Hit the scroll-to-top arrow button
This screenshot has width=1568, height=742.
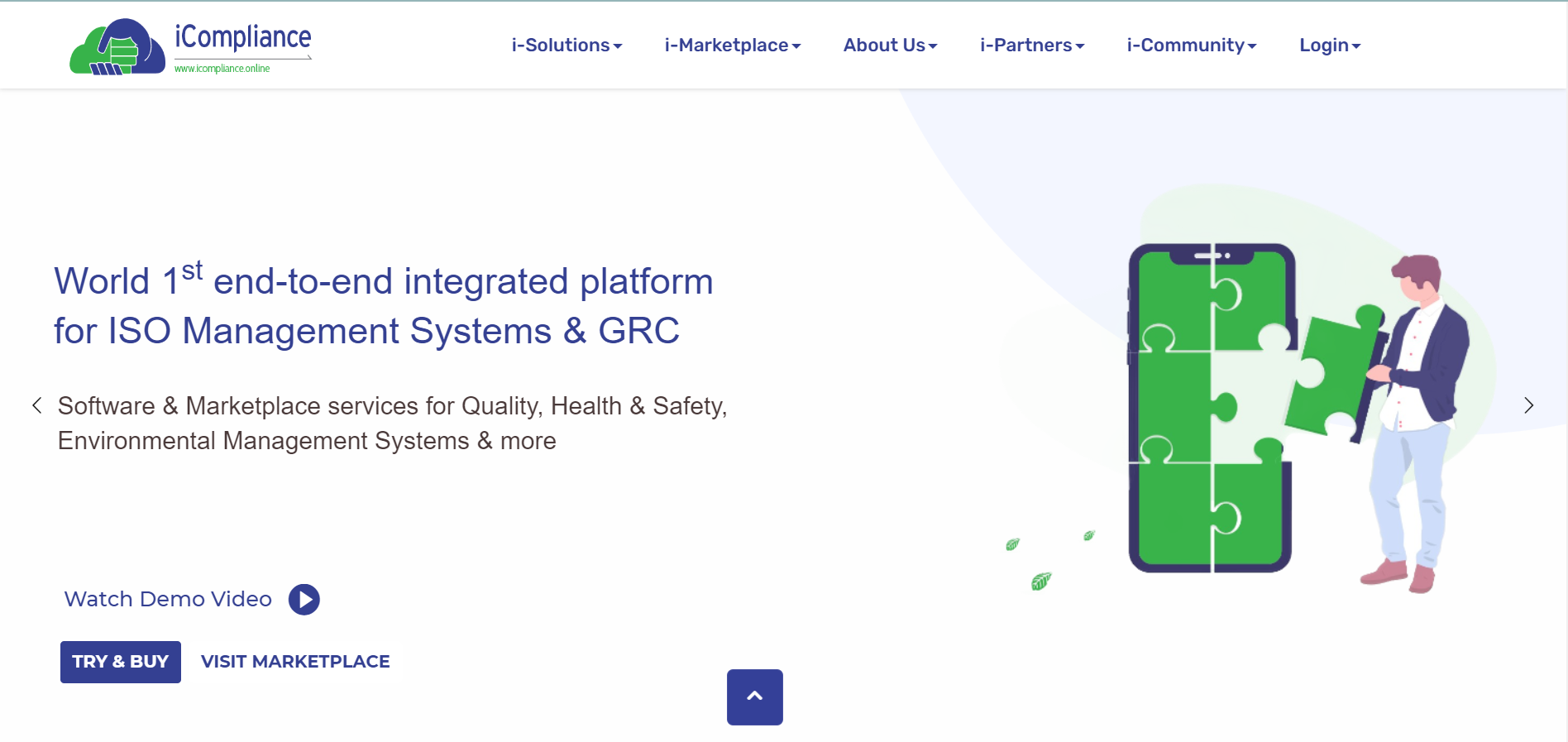tap(754, 697)
